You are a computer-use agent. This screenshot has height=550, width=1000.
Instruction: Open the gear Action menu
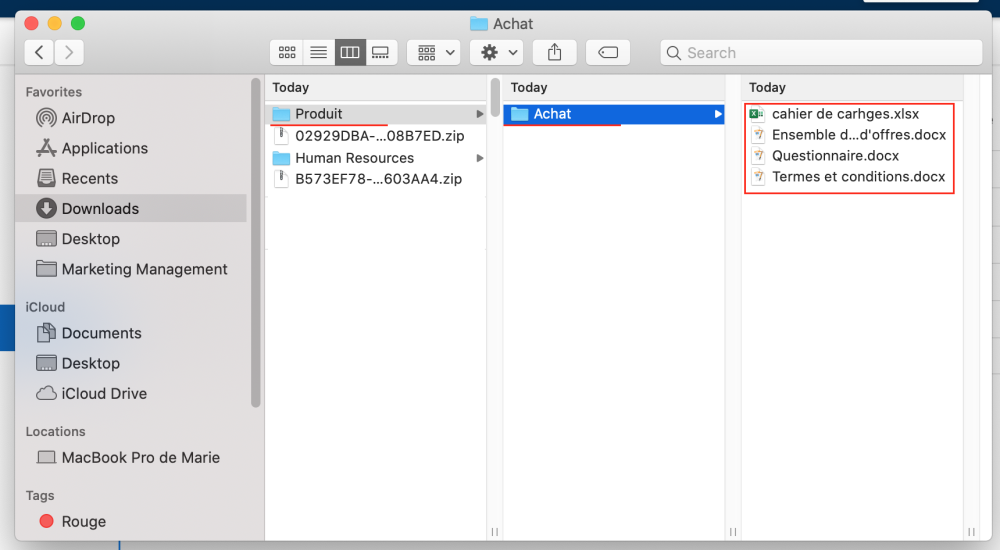(497, 52)
